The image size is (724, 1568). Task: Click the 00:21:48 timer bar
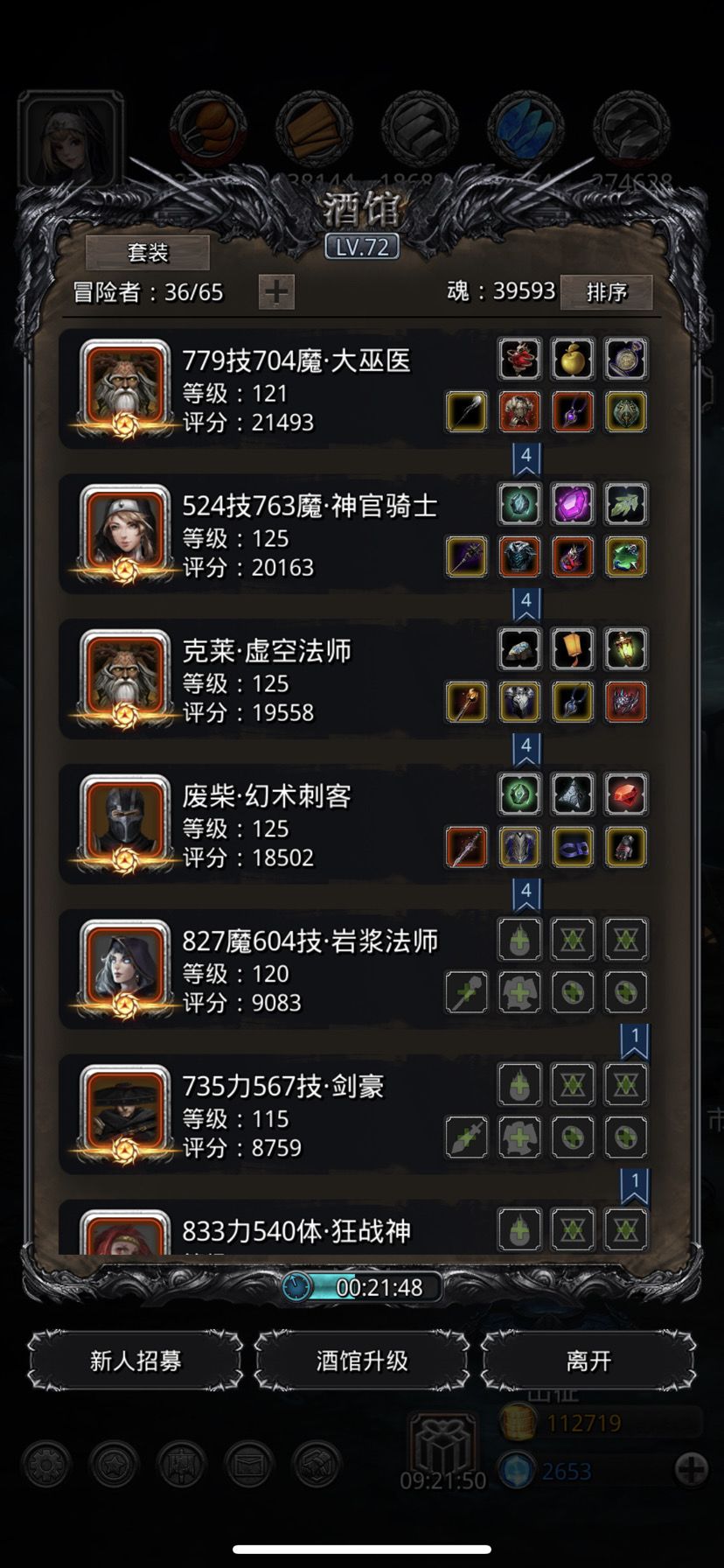[x=362, y=1287]
